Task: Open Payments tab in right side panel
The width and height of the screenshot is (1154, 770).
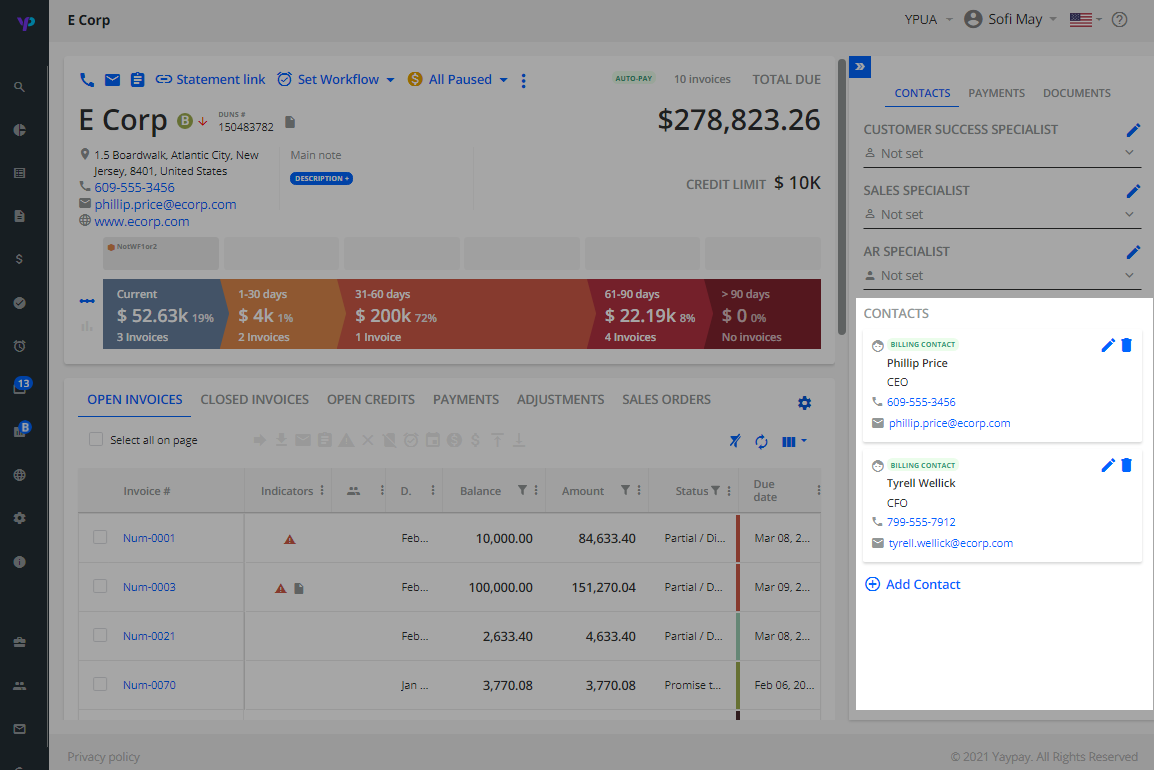Action: [x=996, y=93]
